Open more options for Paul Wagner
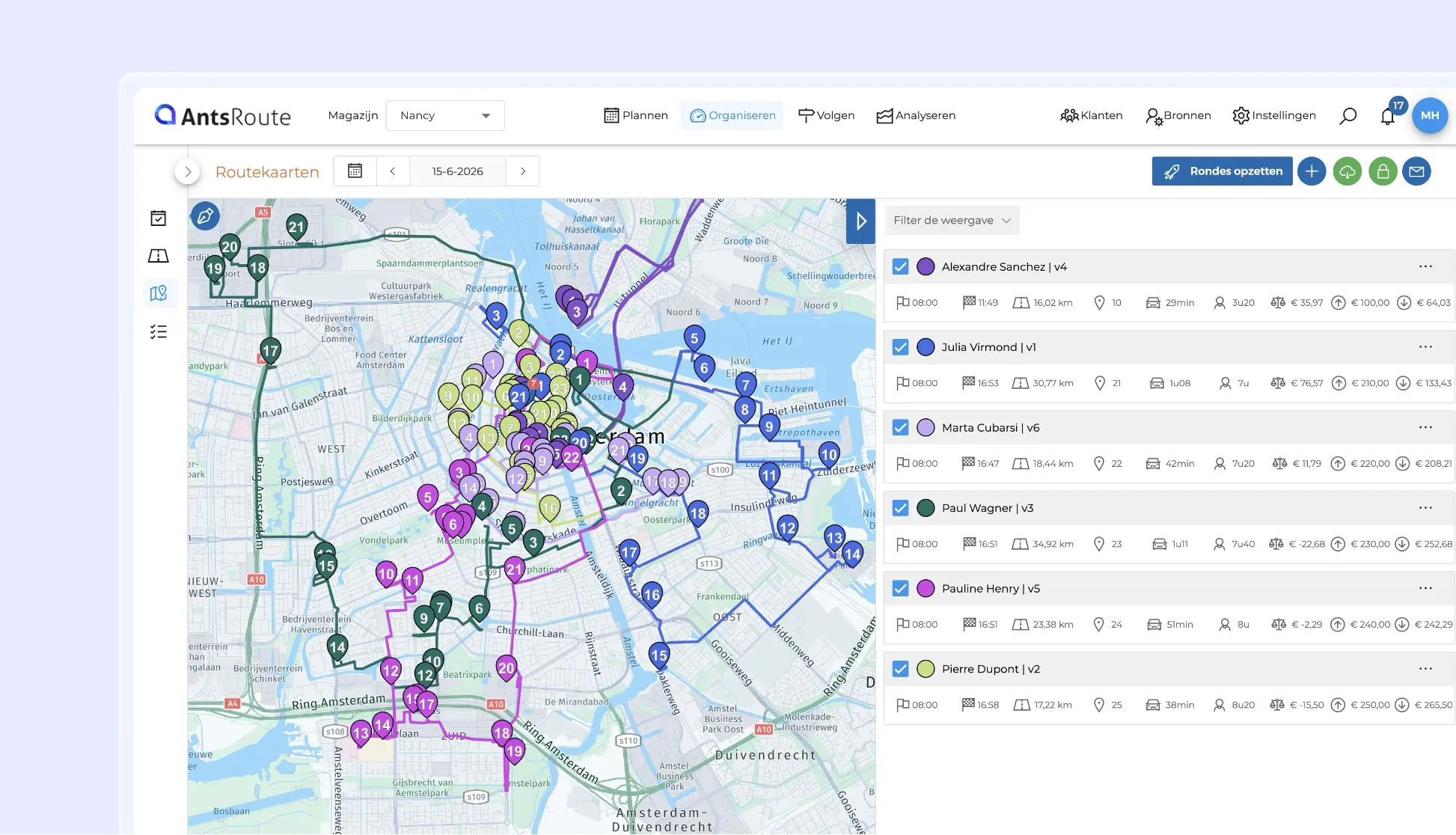The width and height of the screenshot is (1456, 835). point(1425,507)
